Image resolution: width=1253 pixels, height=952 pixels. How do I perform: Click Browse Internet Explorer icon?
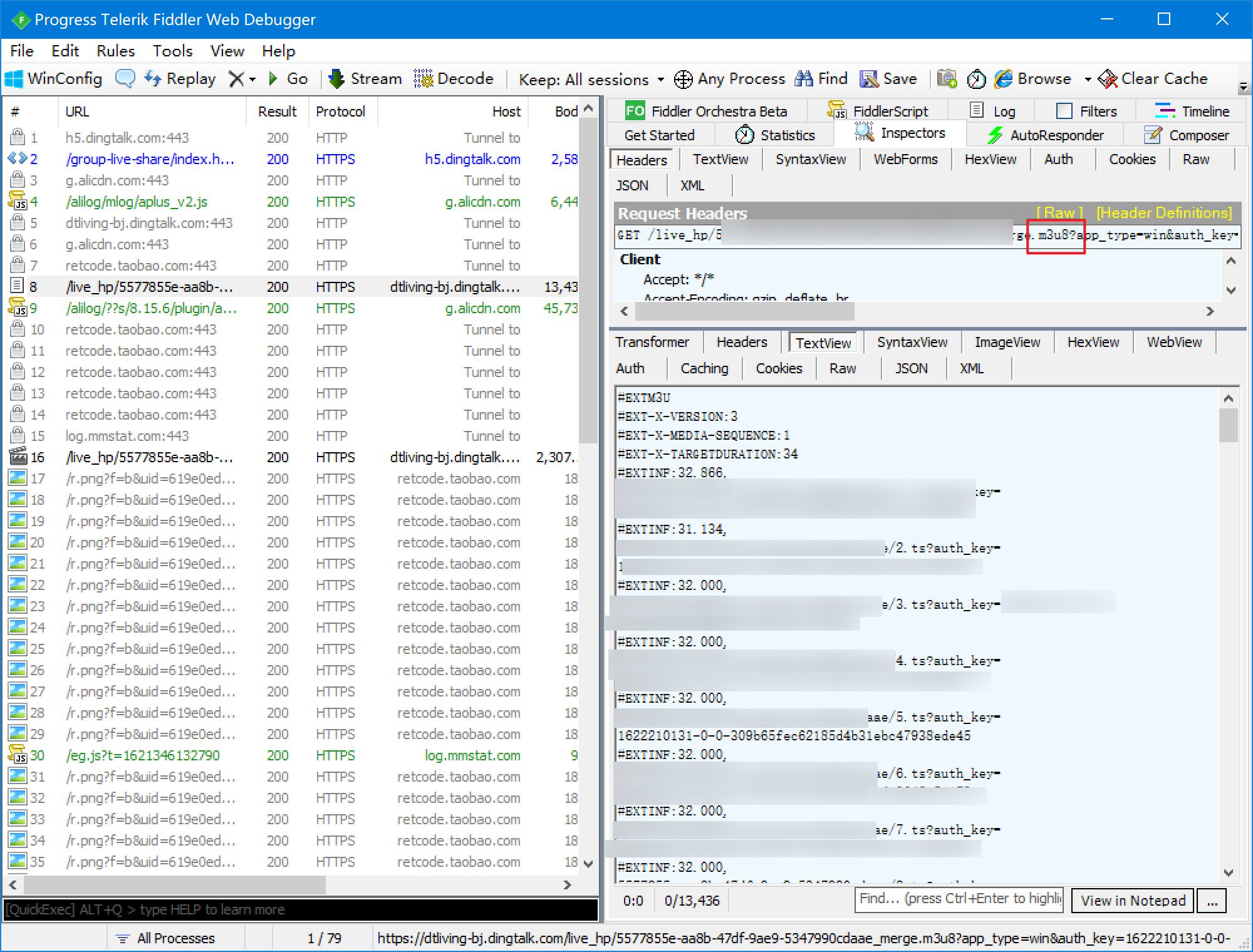click(1004, 79)
